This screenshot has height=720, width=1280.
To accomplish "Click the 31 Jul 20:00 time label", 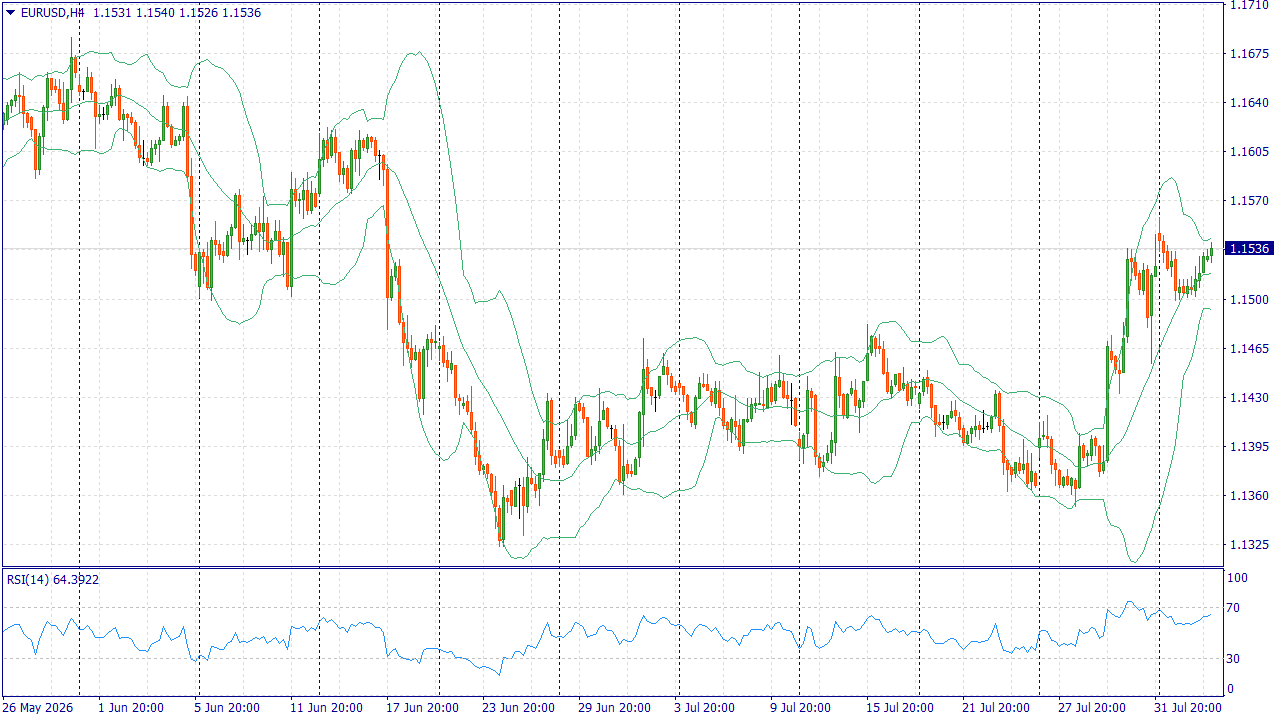I will (1186, 708).
